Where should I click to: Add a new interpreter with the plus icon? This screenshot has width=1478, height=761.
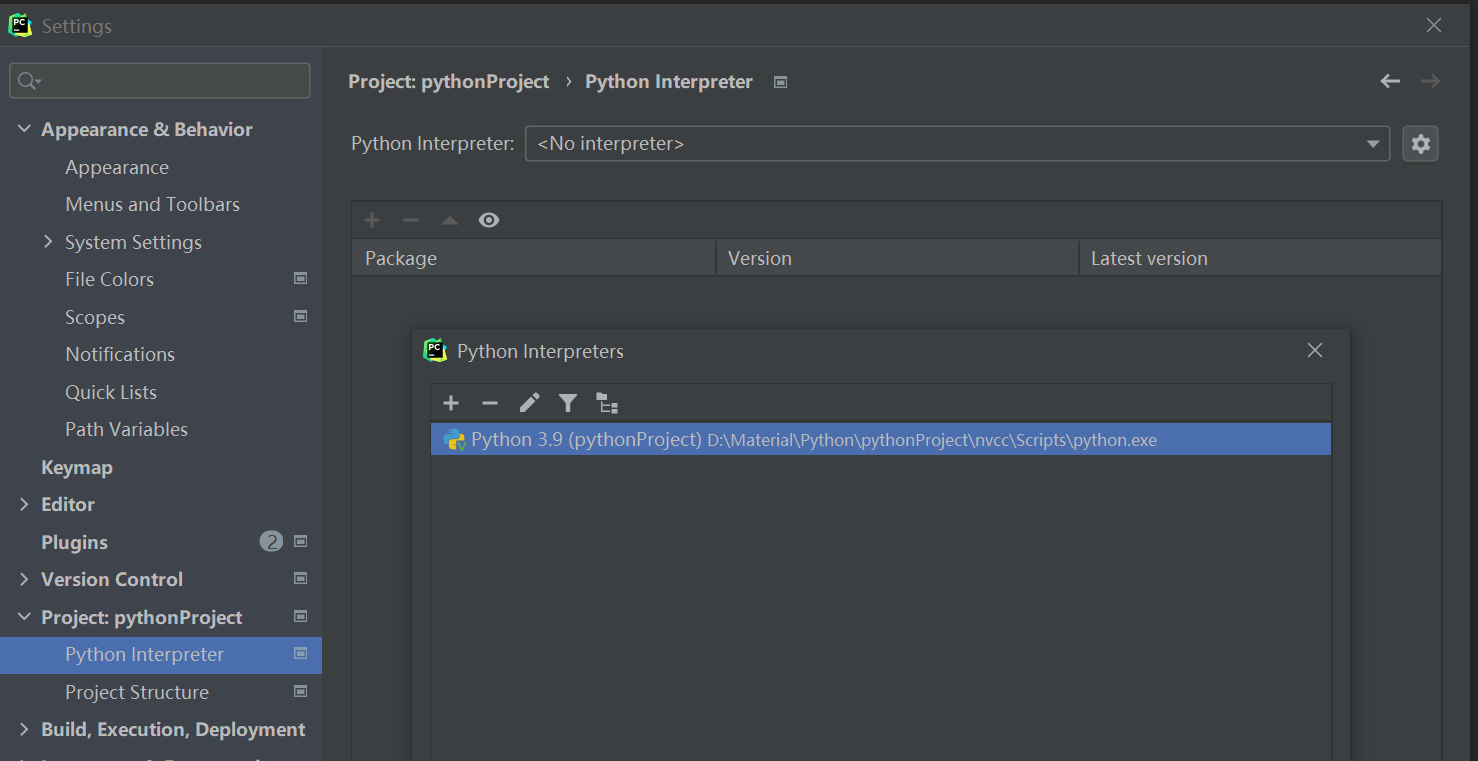click(x=451, y=403)
